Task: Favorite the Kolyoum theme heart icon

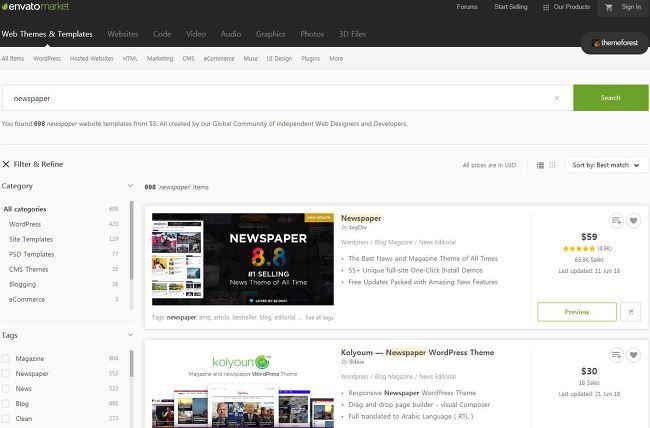Action: [x=633, y=355]
